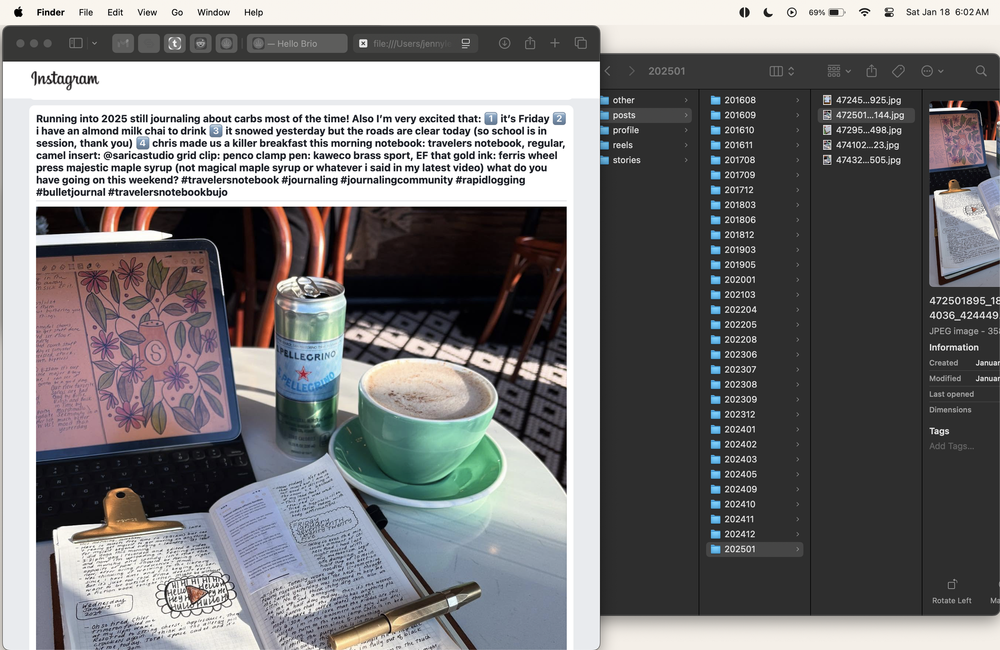This screenshot has width=1000, height=650.
Task: Select the profile folder
Action: (x=644, y=130)
